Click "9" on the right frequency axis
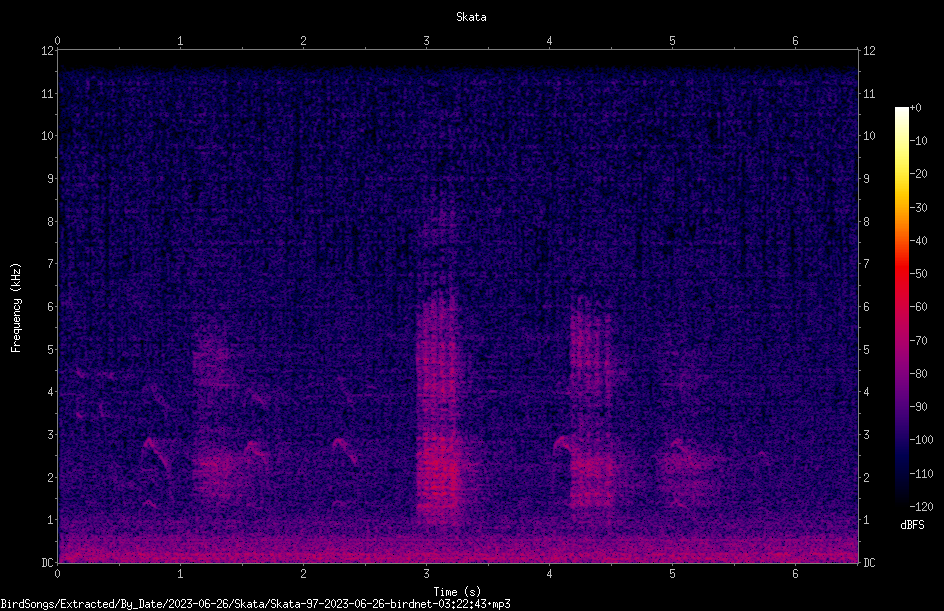Screen dimensions: 944x611 tap(866, 178)
